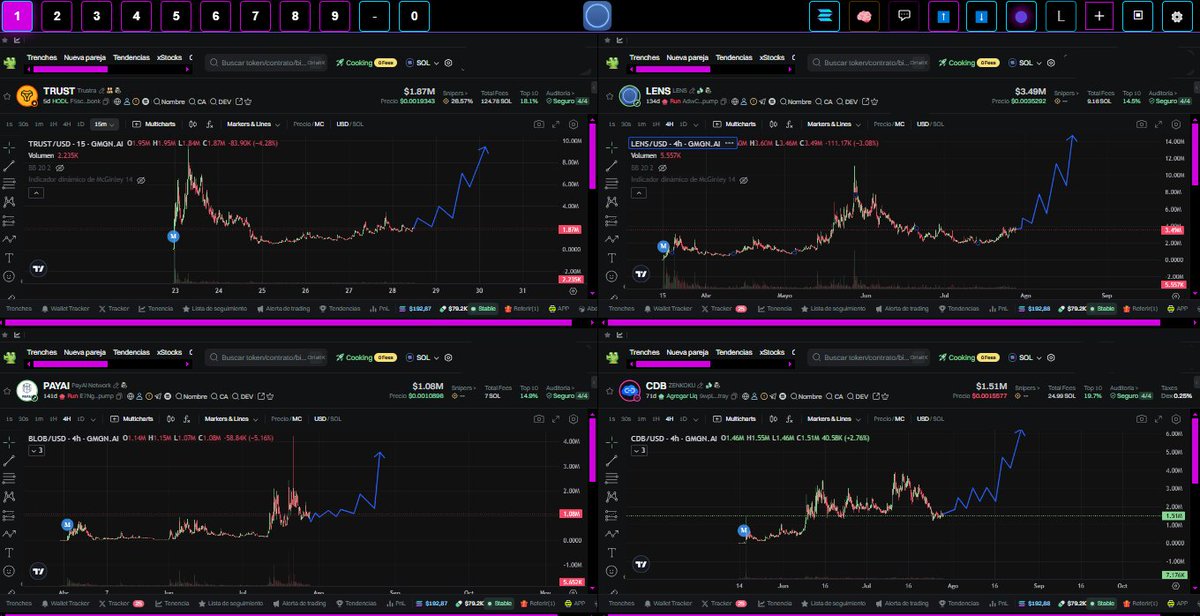Favorite the LENS token with star

(608, 95)
